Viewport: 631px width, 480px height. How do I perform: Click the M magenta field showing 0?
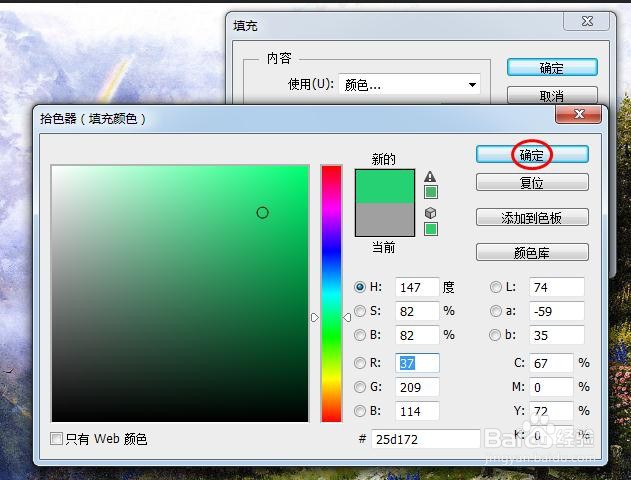point(551,387)
